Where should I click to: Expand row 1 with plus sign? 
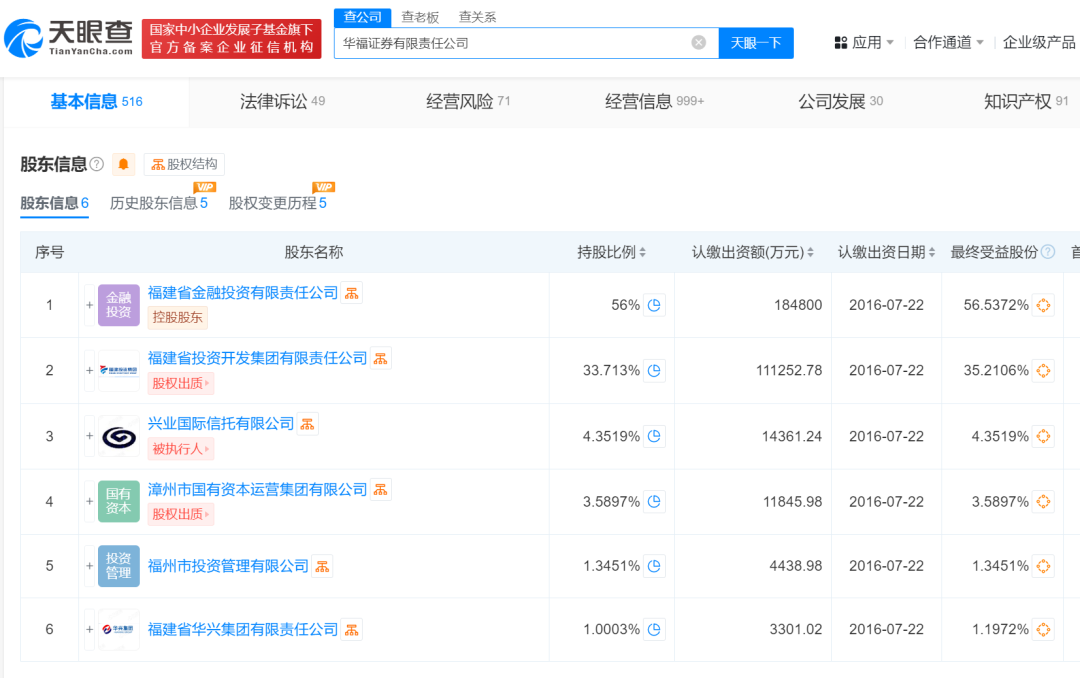(x=90, y=305)
